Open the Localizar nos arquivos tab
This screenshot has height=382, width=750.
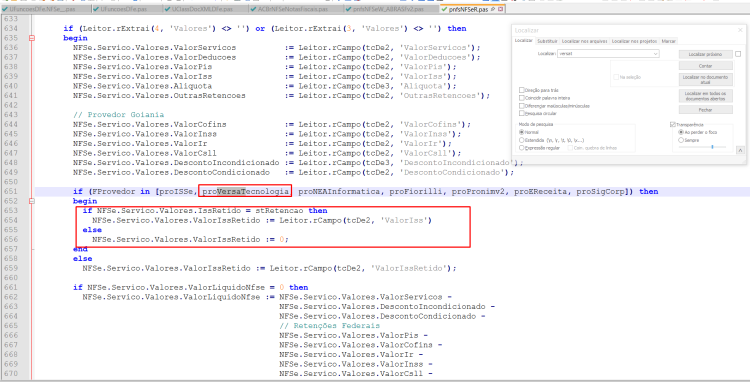tap(585, 41)
